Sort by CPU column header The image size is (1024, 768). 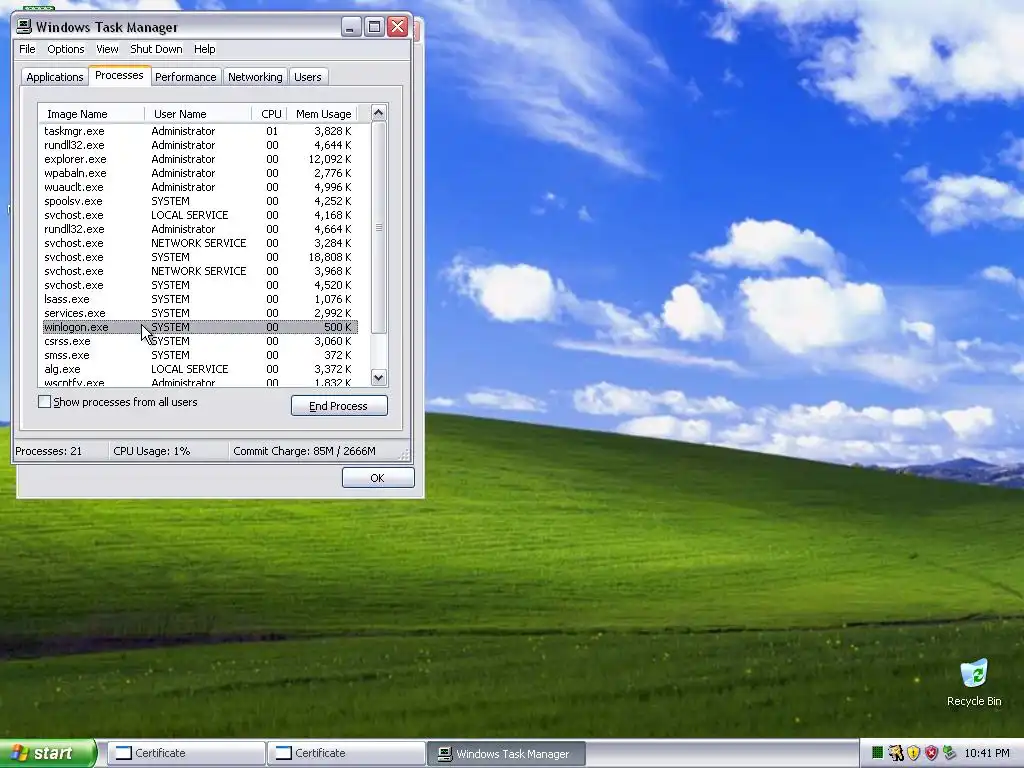click(x=270, y=114)
